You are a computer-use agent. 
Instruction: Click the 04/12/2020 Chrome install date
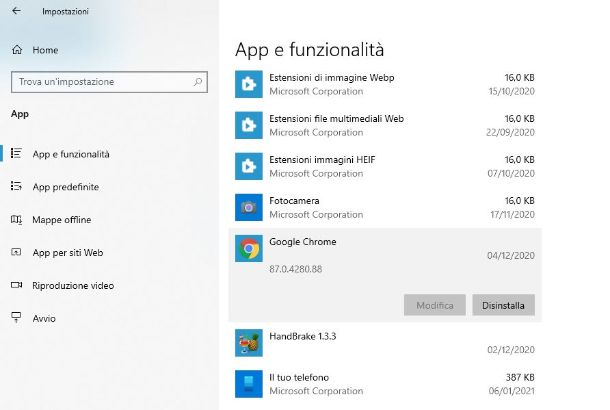[511, 256]
